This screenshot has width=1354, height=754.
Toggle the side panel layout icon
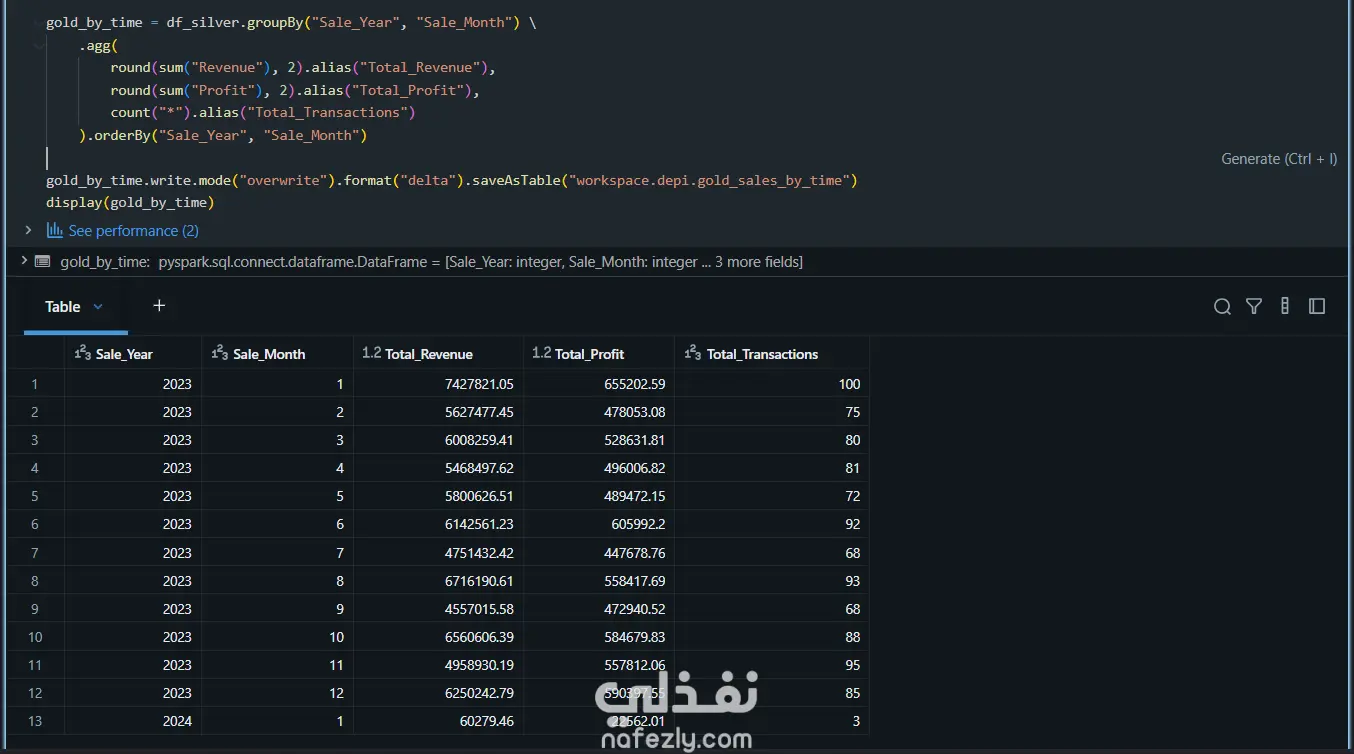(x=1317, y=307)
